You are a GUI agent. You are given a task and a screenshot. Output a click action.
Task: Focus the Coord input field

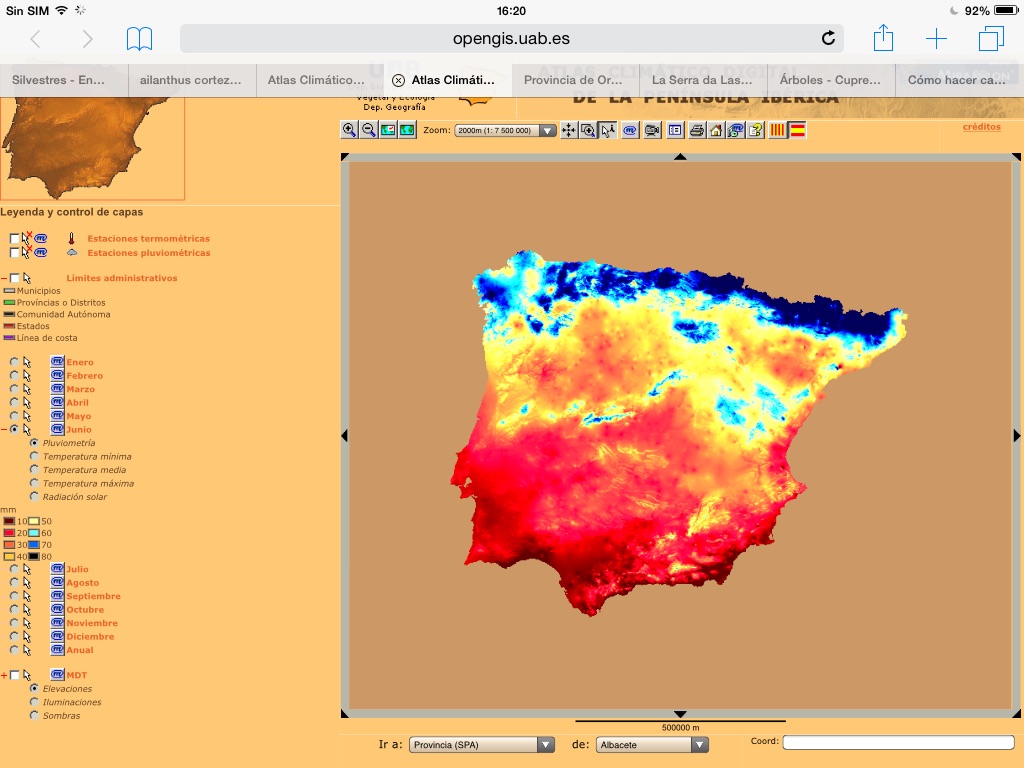point(899,742)
